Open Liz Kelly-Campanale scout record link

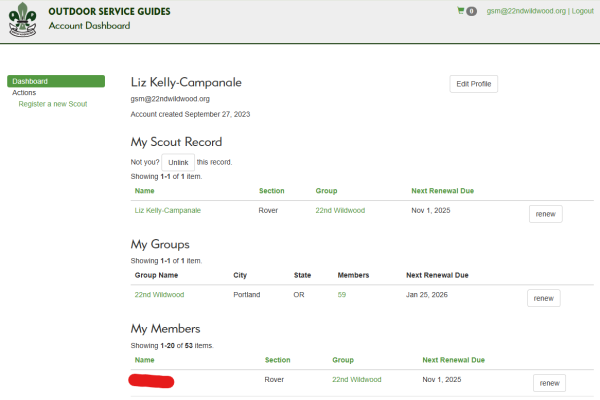167,211
